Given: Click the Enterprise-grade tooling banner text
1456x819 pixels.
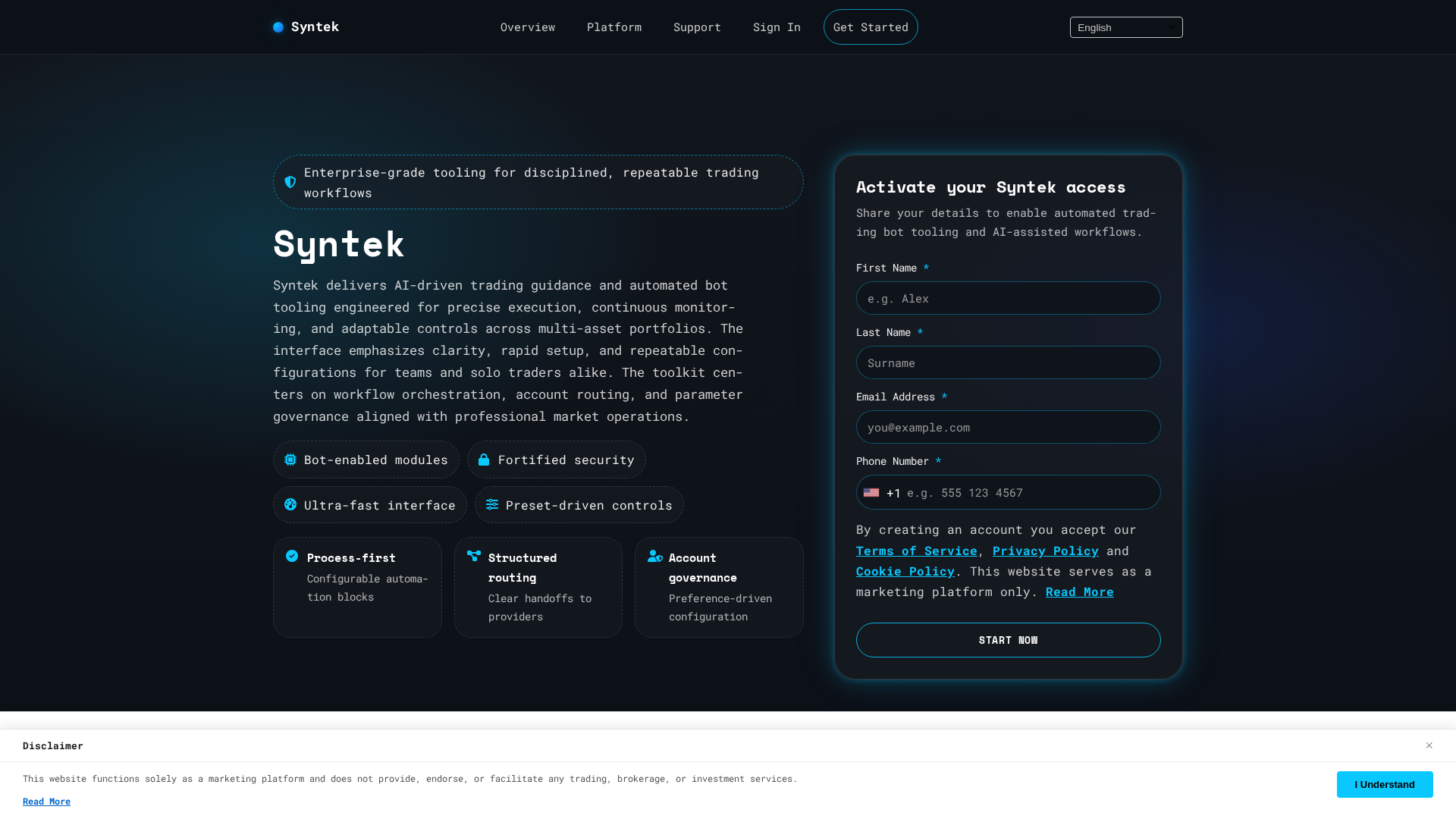Looking at the screenshot, I should coord(532,183).
